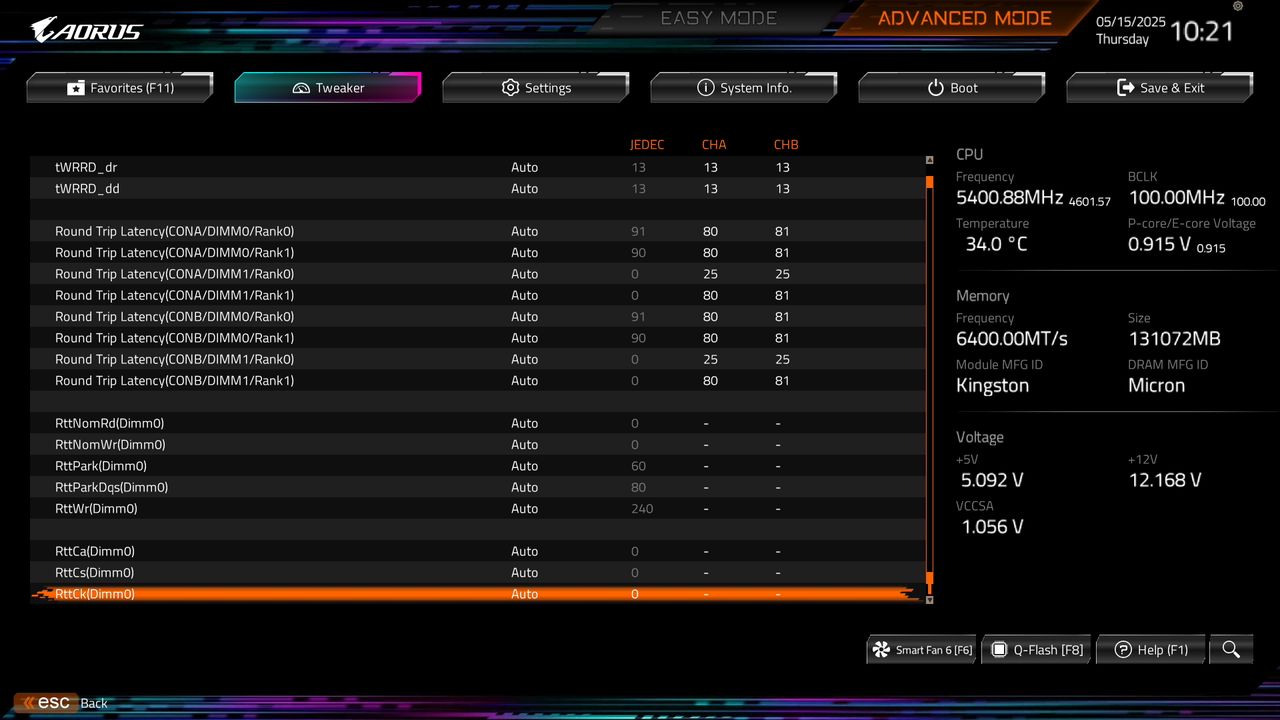Screen dimensions: 1280x720
Task: Click the +12V reading 12.168 V
Action: [x=1165, y=480]
